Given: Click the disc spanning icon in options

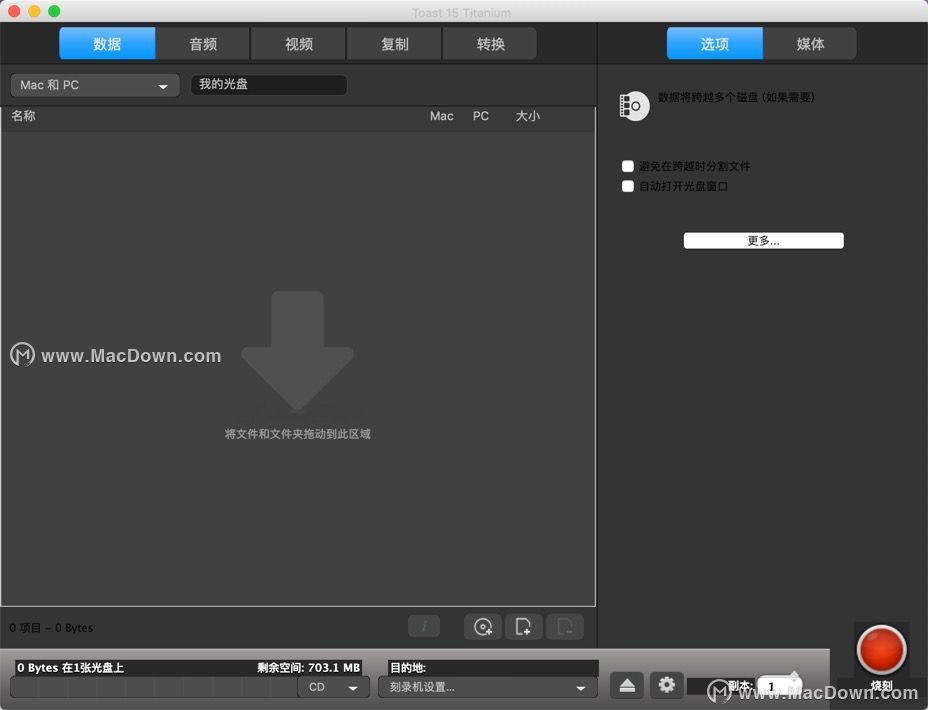Looking at the screenshot, I should coord(634,106).
